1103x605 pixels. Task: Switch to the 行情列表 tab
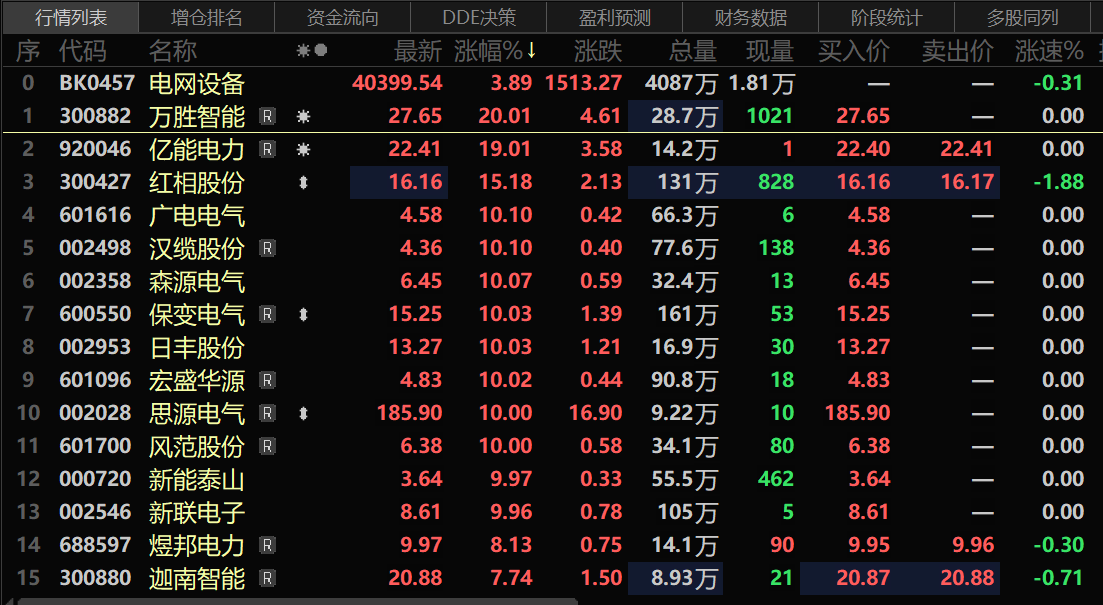(x=70, y=18)
